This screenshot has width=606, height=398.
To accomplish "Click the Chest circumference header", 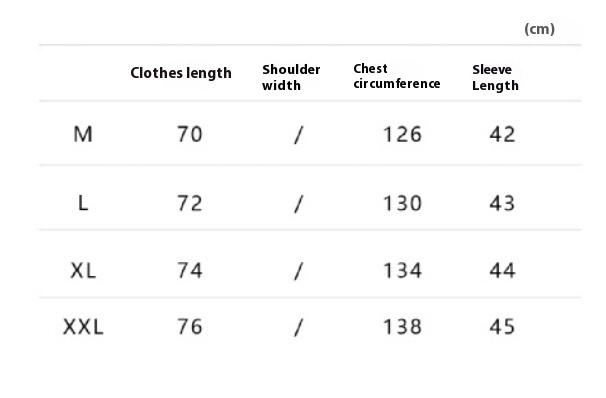I will click(x=397, y=76).
